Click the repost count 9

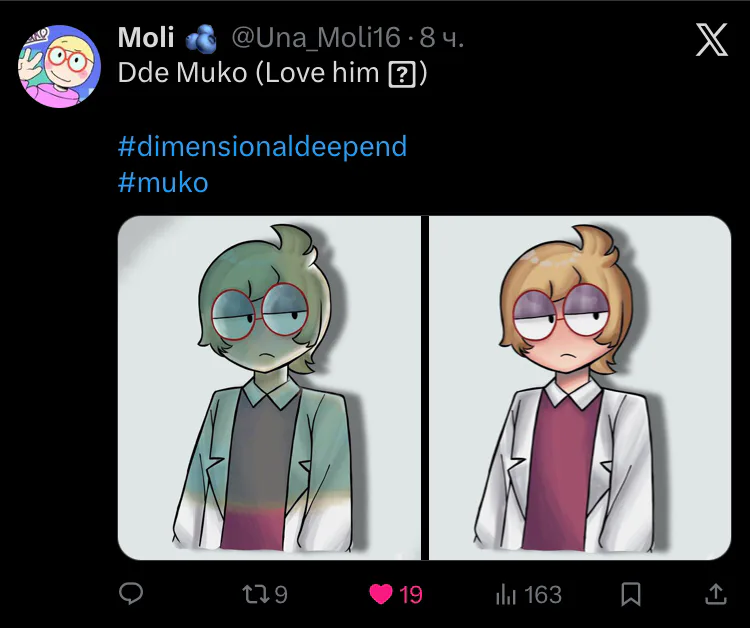[281, 594]
